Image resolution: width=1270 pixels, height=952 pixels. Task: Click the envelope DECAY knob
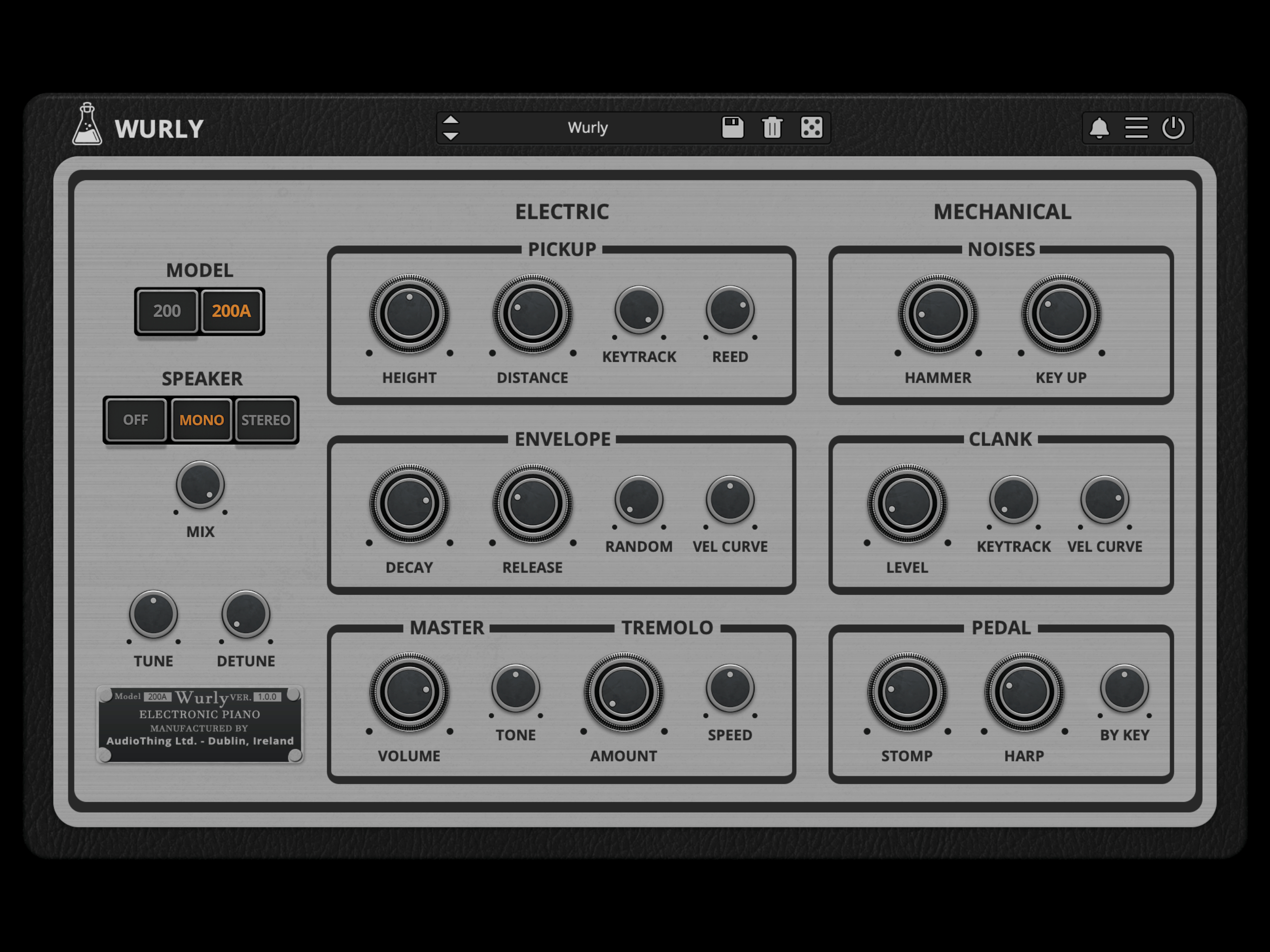(x=410, y=503)
